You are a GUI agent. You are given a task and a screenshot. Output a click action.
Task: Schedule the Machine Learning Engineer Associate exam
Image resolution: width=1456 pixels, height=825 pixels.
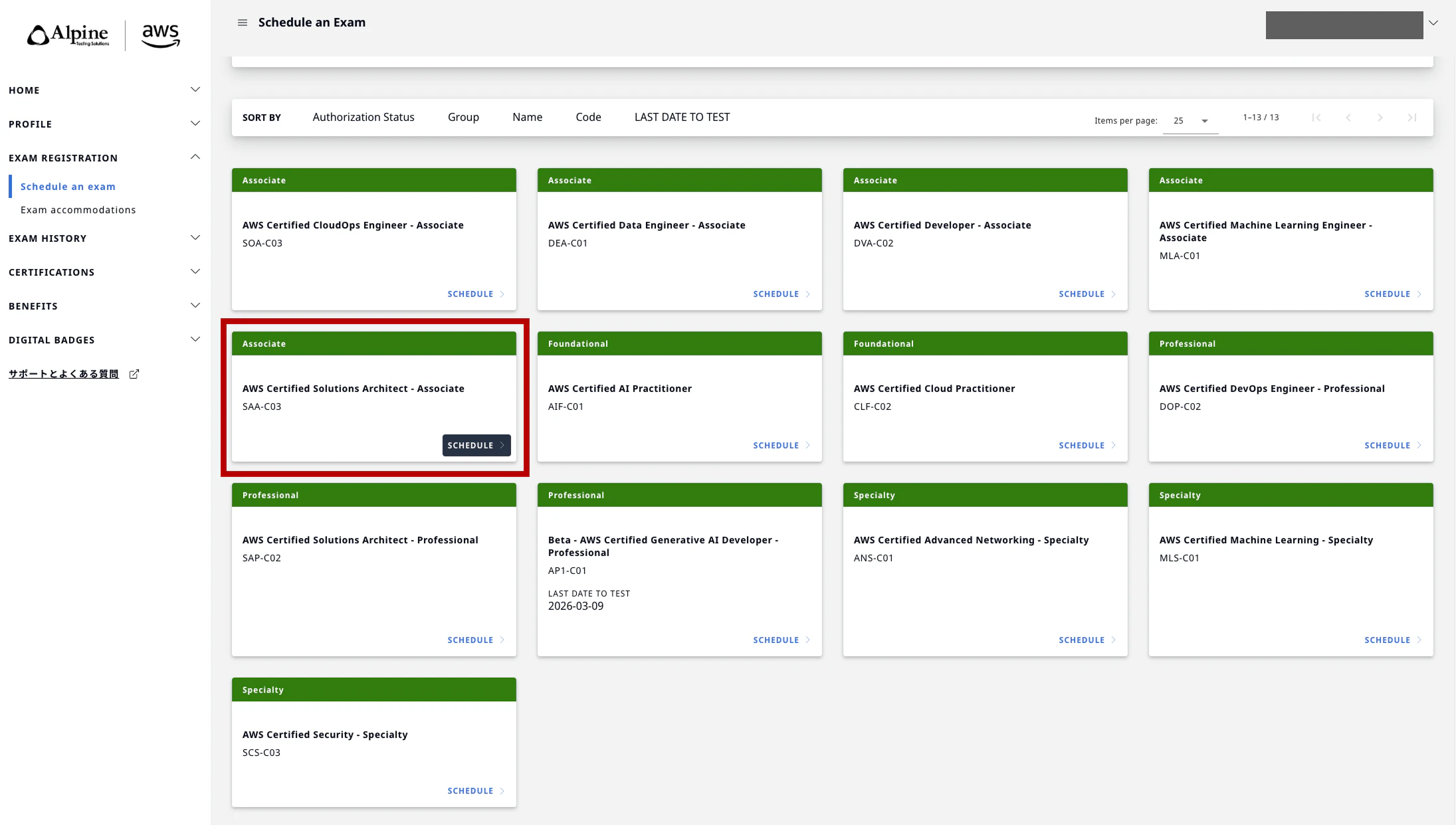click(1393, 294)
